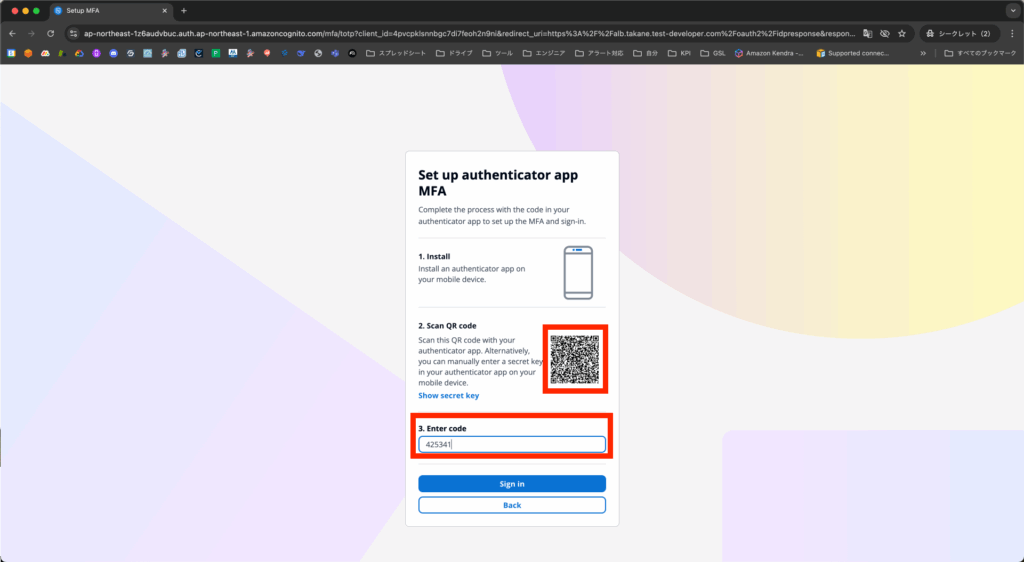Bookmark this page with the star icon

click(x=902, y=33)
